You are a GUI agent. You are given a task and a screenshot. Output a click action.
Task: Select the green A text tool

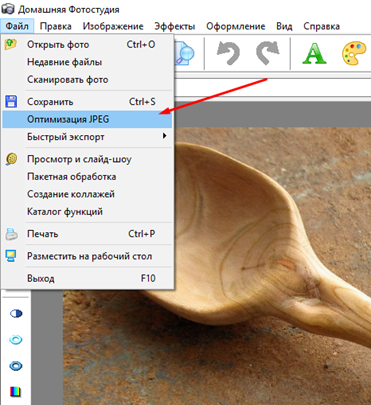tap(314, 53)
